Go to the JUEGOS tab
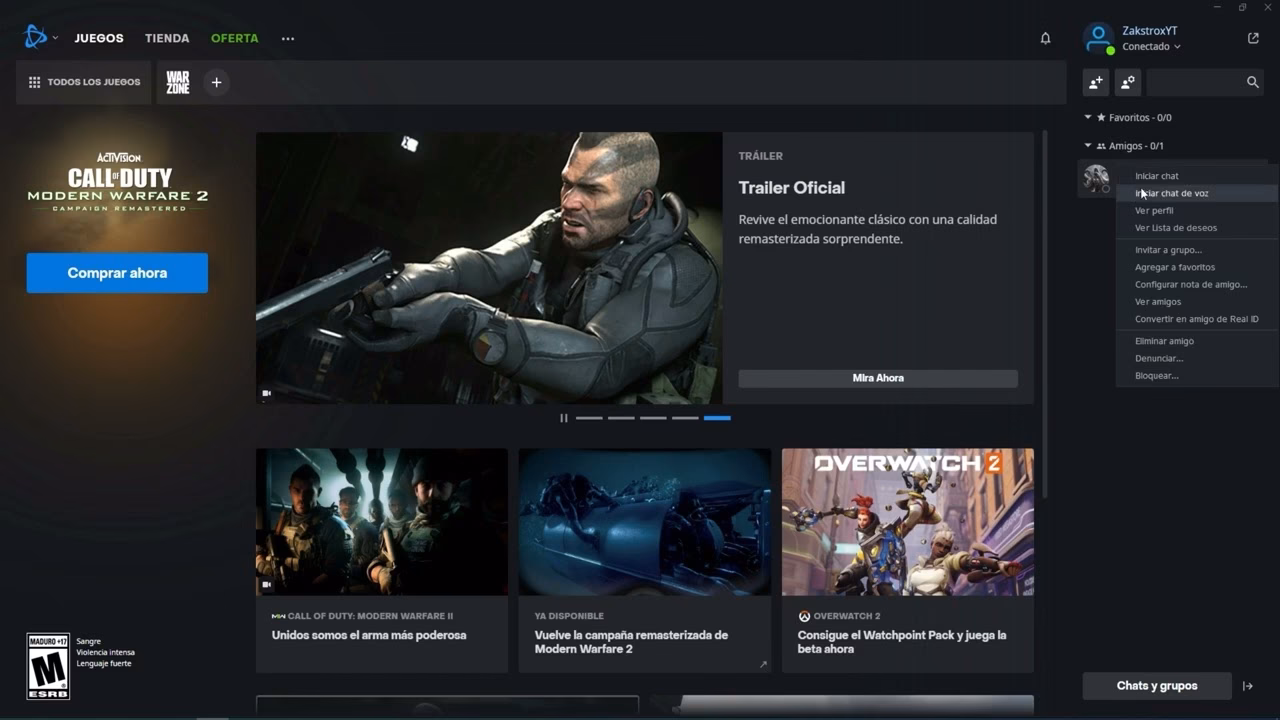This screenshot has width=1280, height=720. click(x=99, y=38)
